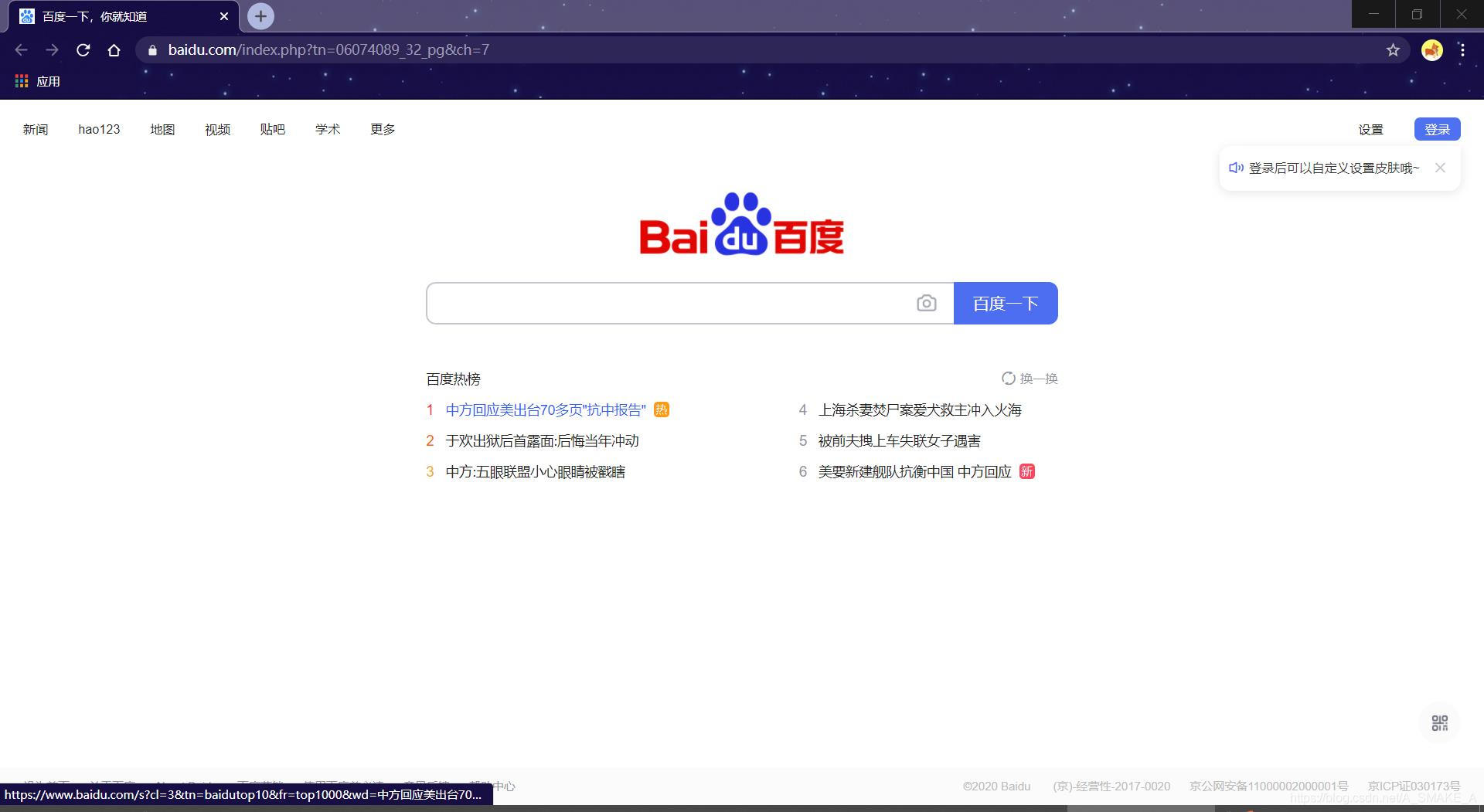Viewport: 1484px width, 812px height.
Task: Bookmark this page with the star icon
Action: [1393, 50]
